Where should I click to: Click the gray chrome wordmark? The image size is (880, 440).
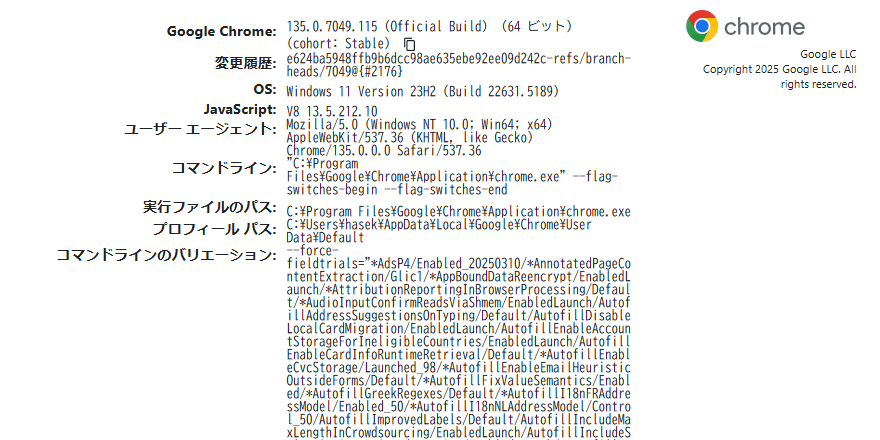(764, 27)
